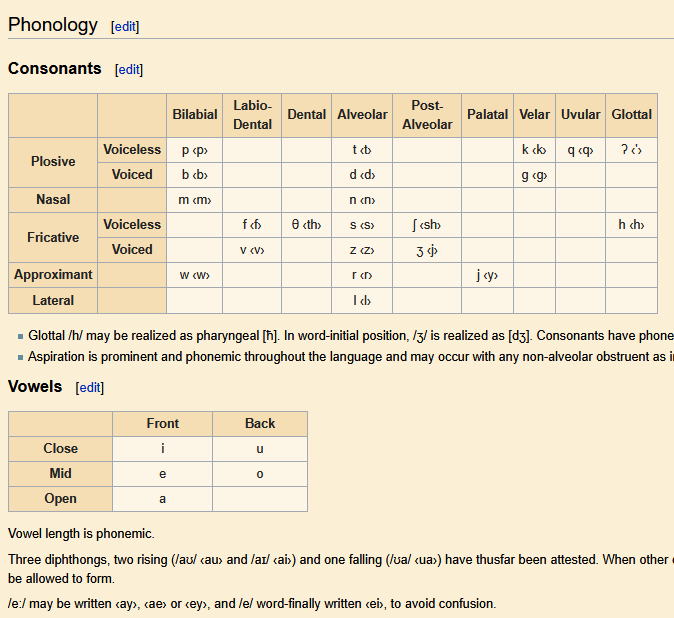Select the Velar column header
Image resolution: width=674 pixels, height=618 pixels.
click(x=534, y=115)
